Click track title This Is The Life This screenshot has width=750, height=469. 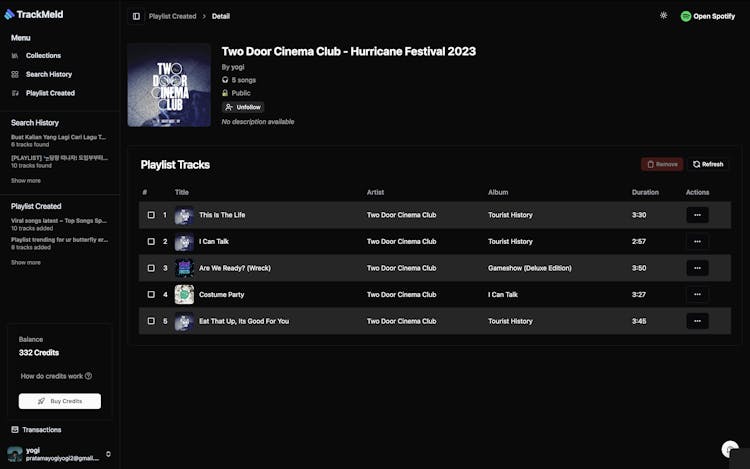[222, 215]
